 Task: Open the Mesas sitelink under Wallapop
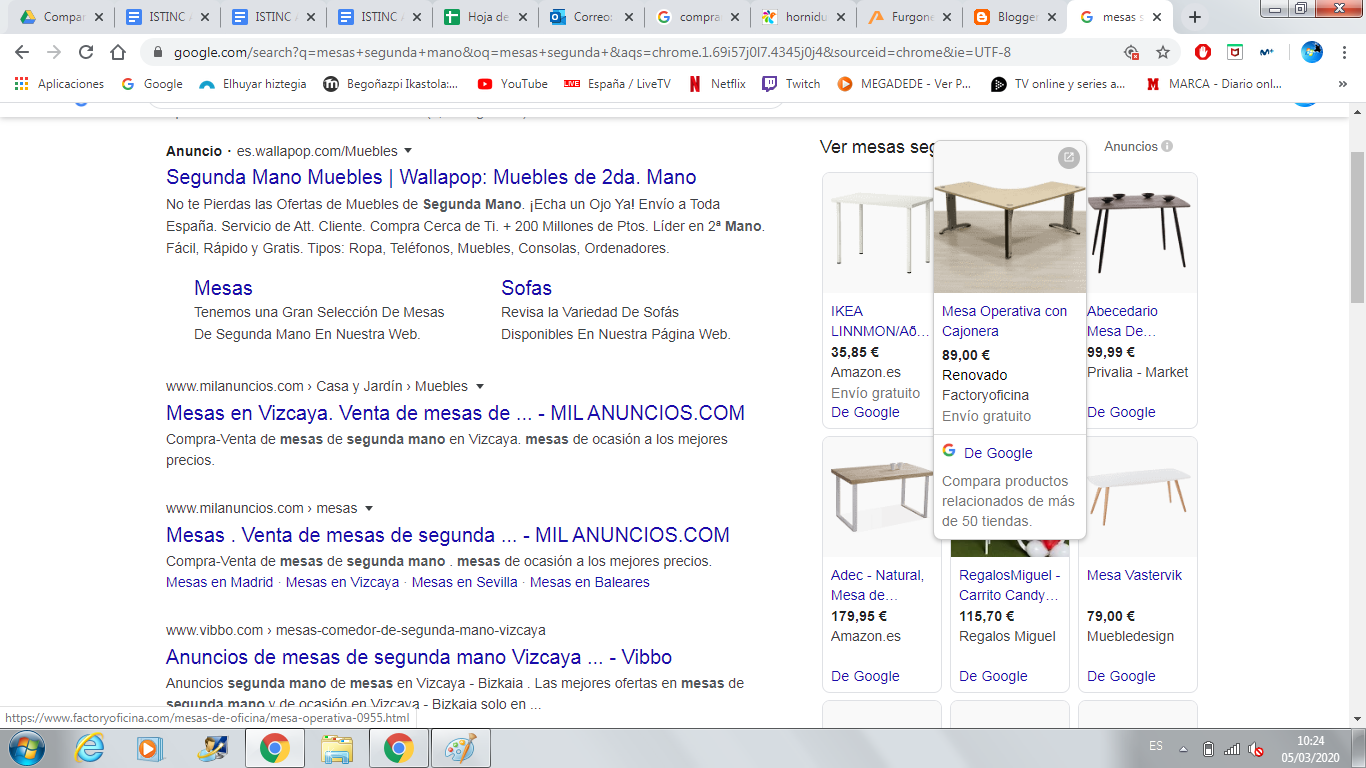(223, 288)
